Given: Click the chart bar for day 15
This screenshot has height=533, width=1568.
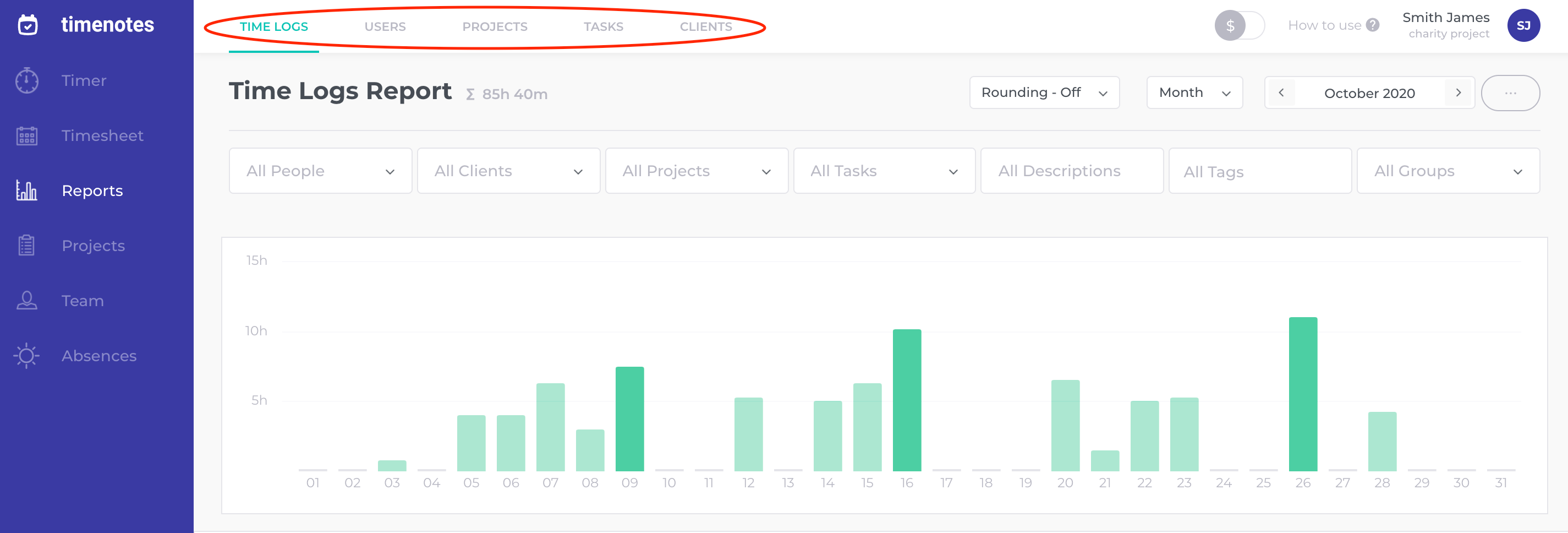Looking at the screenshot, I should point(868,427).
